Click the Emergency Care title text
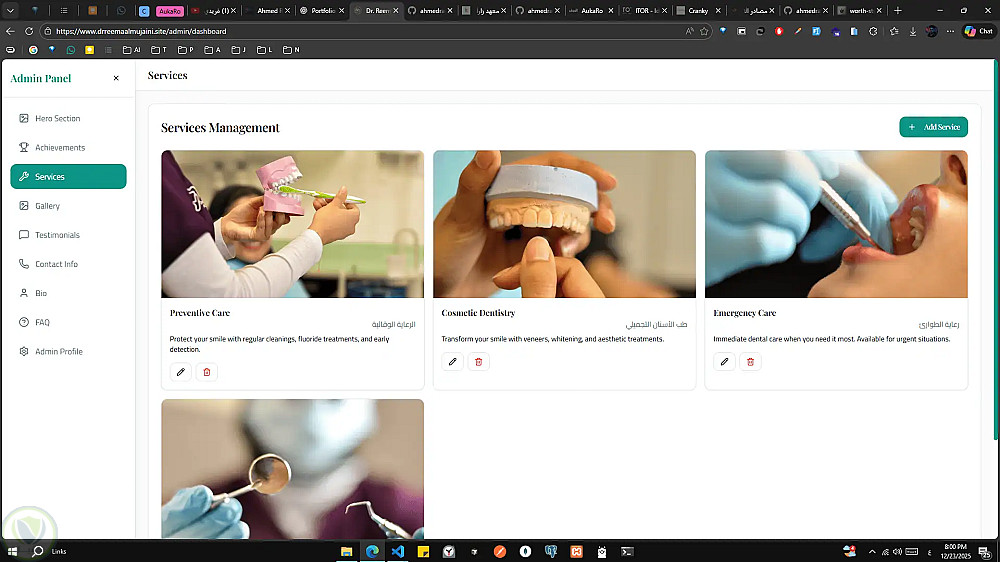1000x562 pixels. (x=744, y=313)
